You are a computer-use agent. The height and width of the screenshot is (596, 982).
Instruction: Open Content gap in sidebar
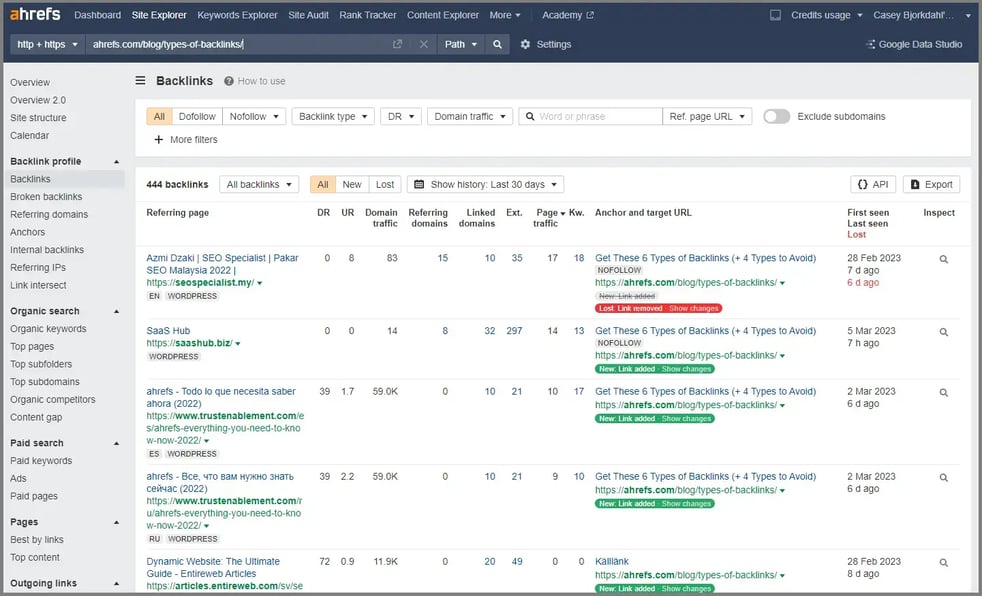click(x=36, y=418)
